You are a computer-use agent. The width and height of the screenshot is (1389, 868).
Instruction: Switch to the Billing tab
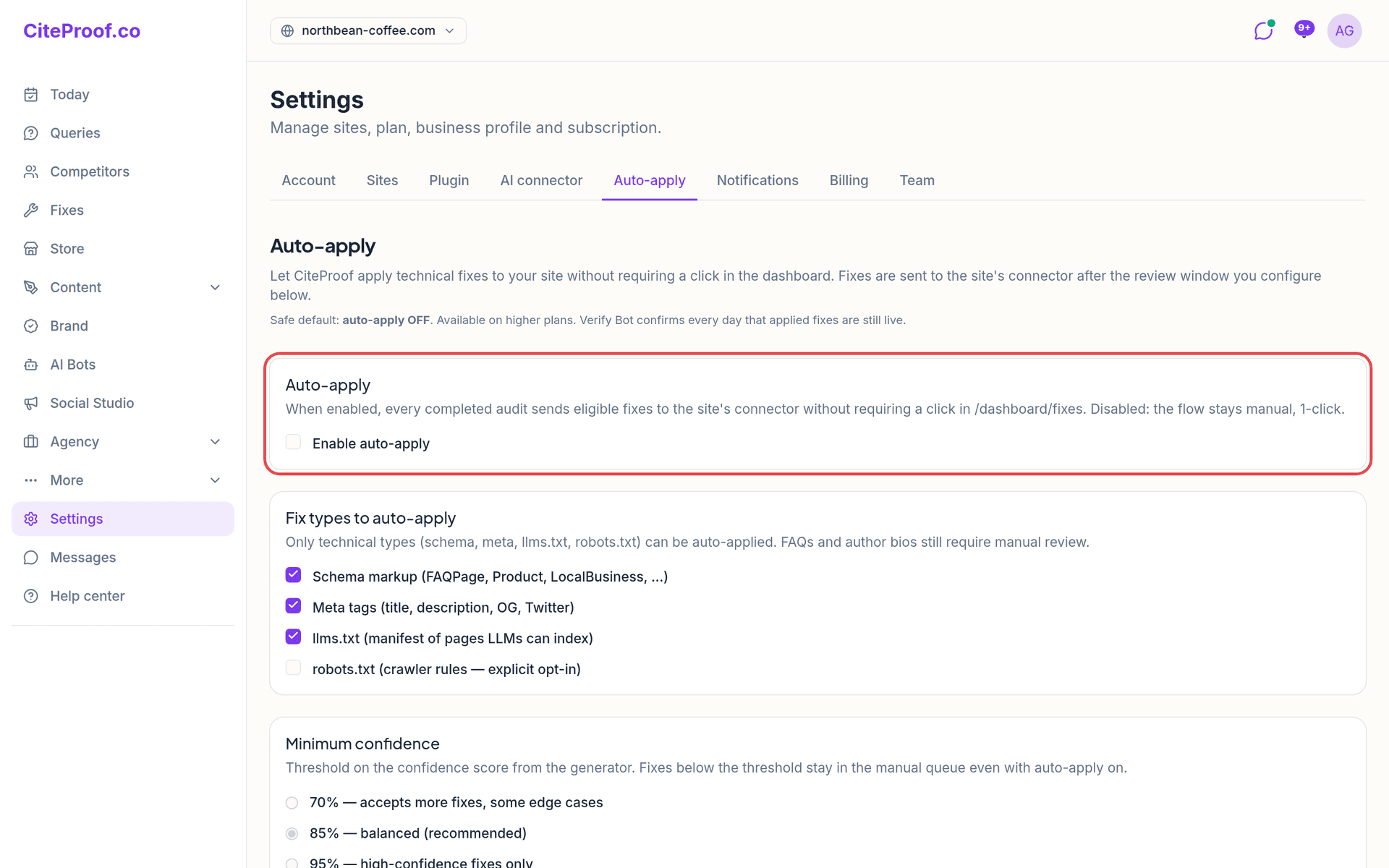coord(849,180)
